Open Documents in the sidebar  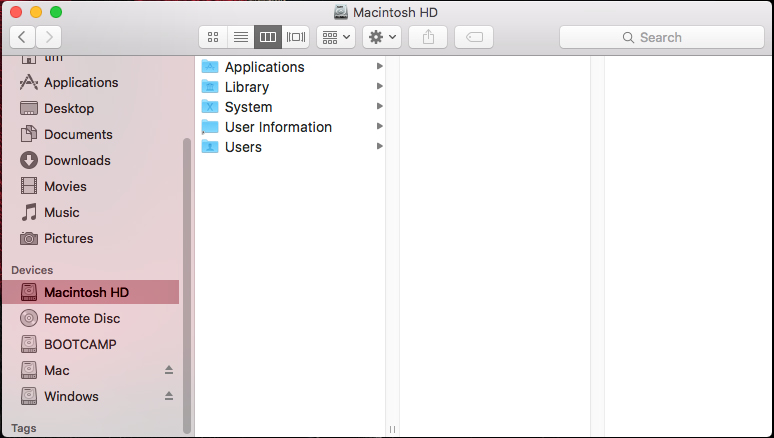point(90,134)
